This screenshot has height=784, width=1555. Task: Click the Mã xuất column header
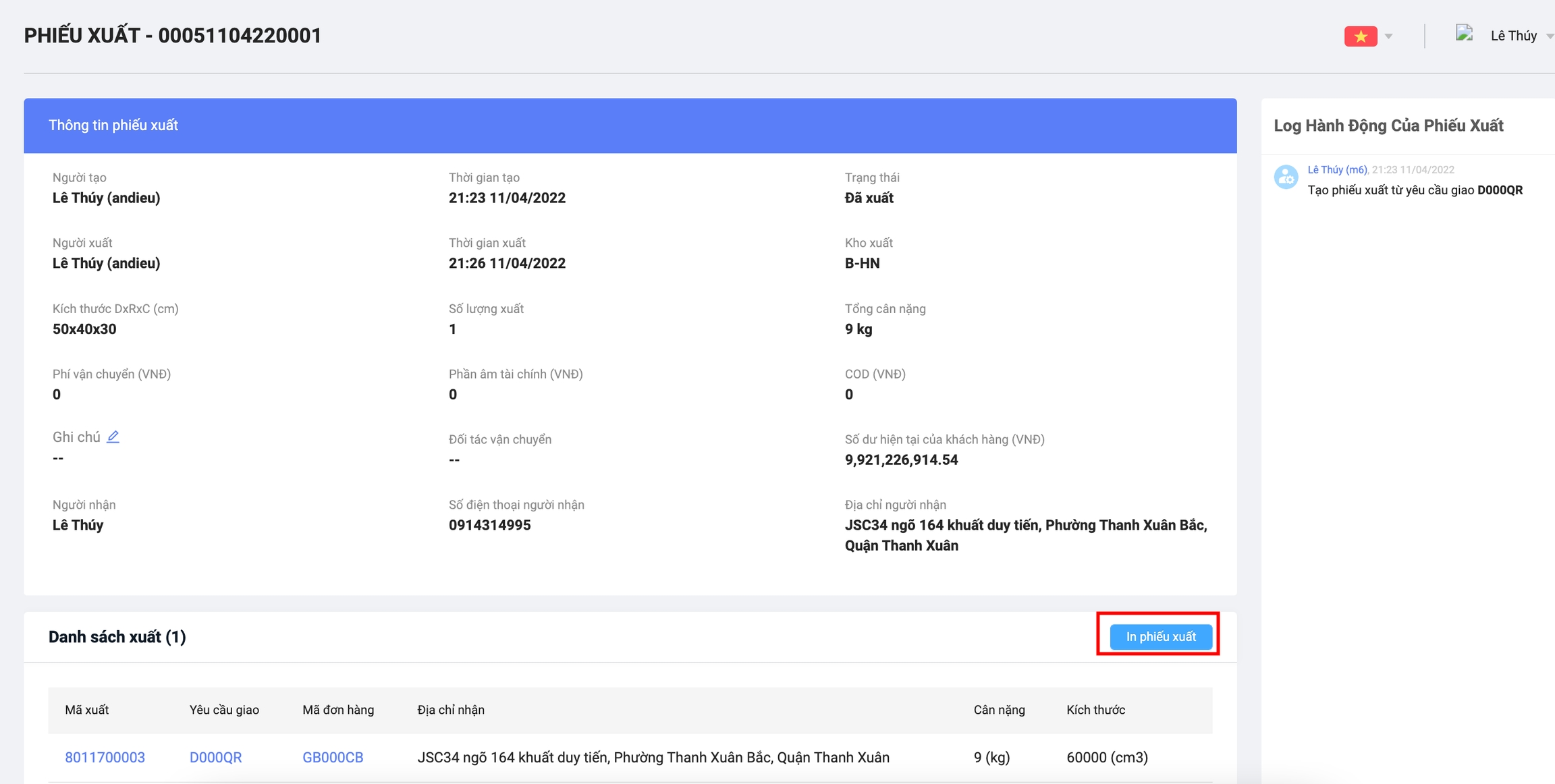[x=86, y=710]
